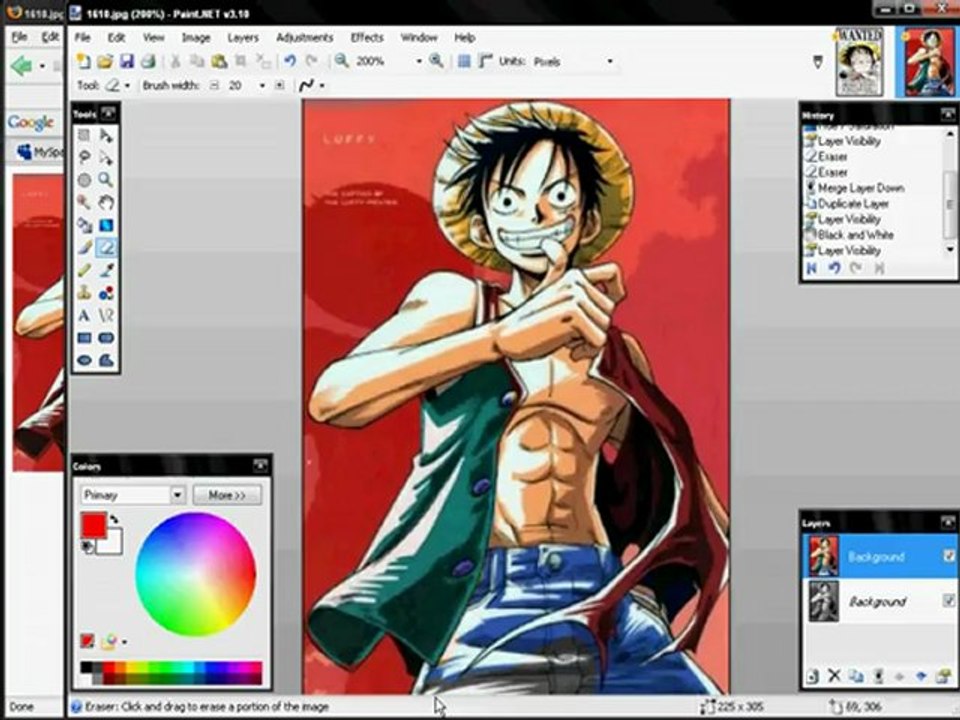This screenshot has height=720, width=960.
Task: Click the Zoom Out magnifier in toolbar
Action: [341, 61]
